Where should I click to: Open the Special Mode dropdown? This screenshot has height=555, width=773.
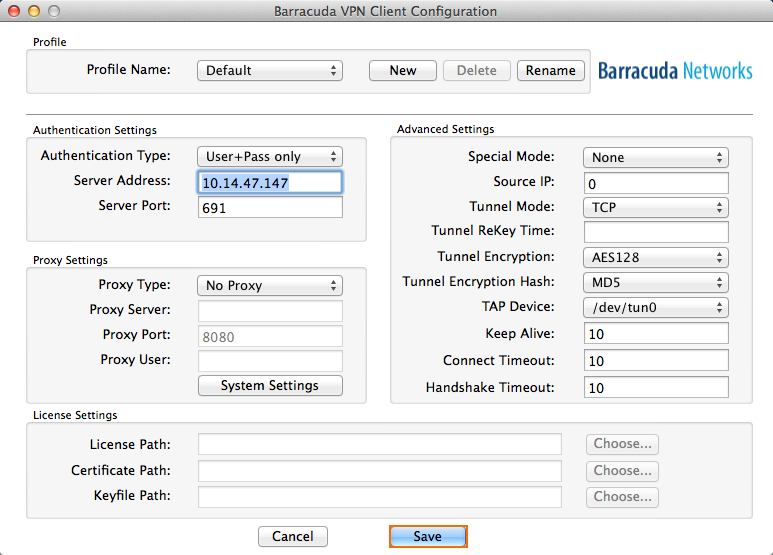point(656,158)
